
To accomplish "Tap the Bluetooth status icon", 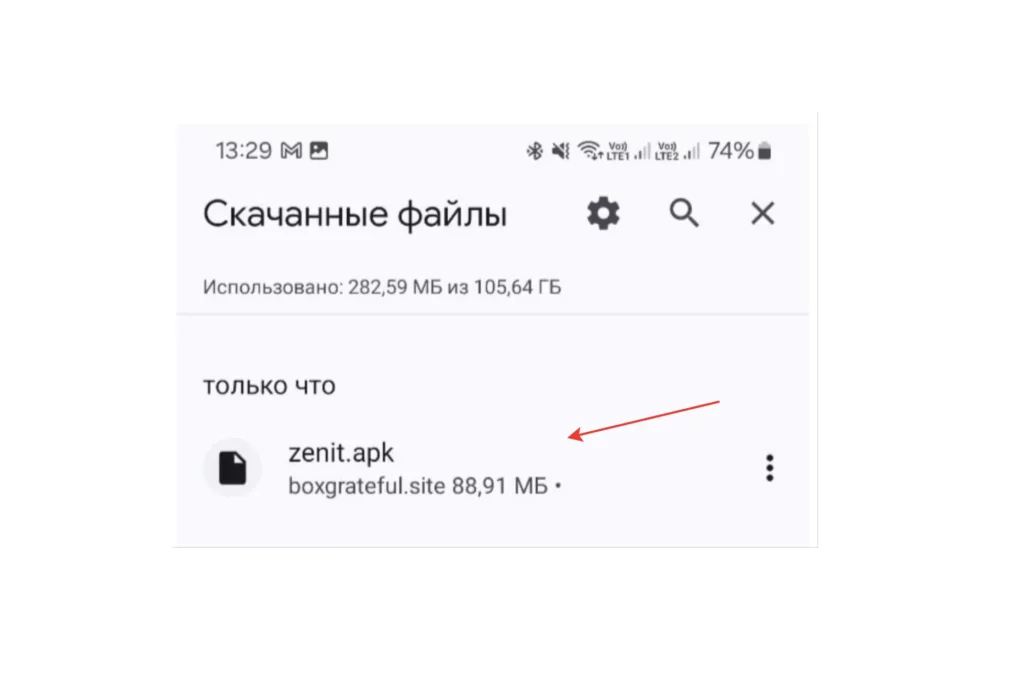I will tap(534, 151).
